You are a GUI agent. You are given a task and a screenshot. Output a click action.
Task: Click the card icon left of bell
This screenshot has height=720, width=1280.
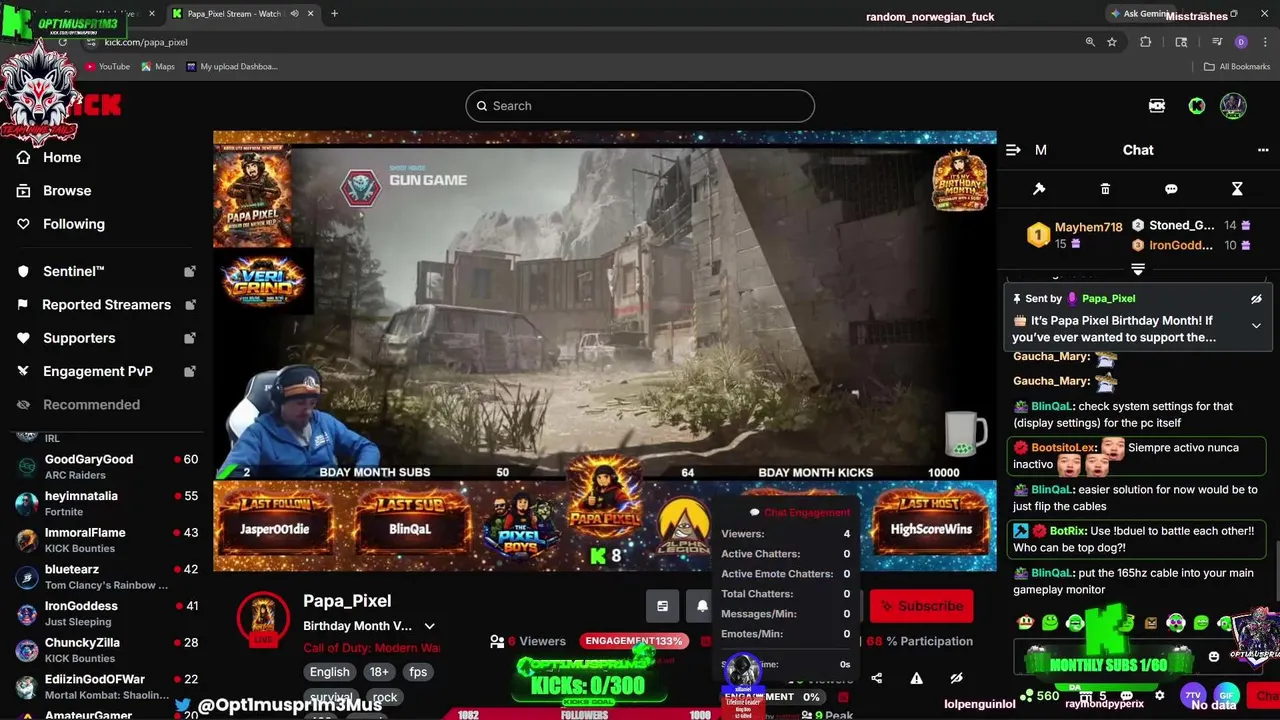click(662, 606)
